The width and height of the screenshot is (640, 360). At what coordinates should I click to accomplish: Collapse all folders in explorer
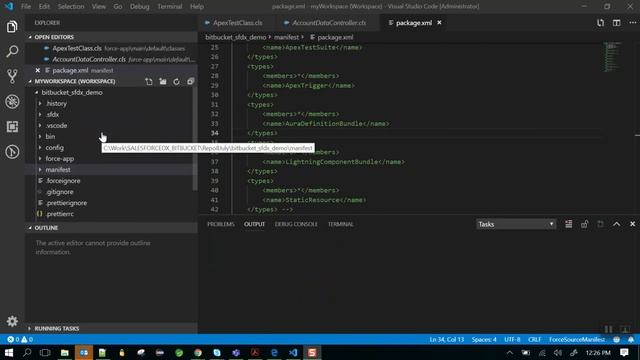coord(190,82)
